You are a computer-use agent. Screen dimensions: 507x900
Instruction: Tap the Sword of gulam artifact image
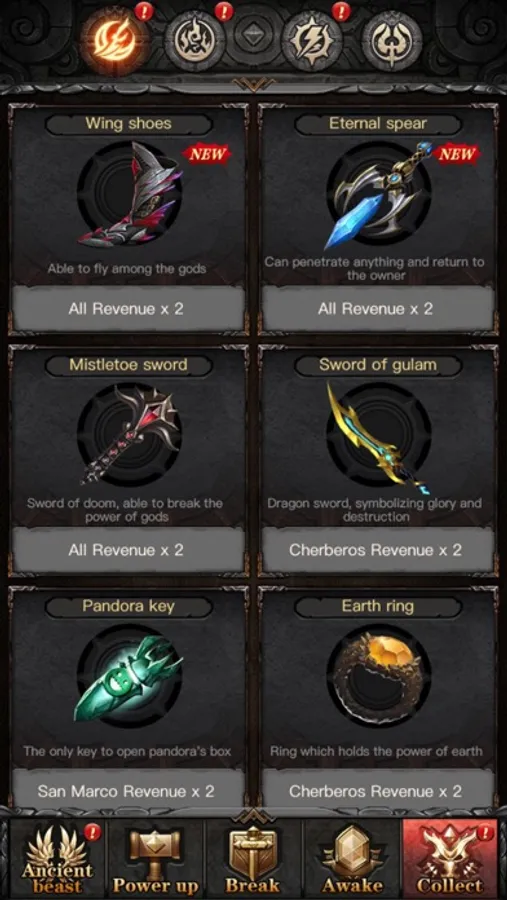(379, 436)
